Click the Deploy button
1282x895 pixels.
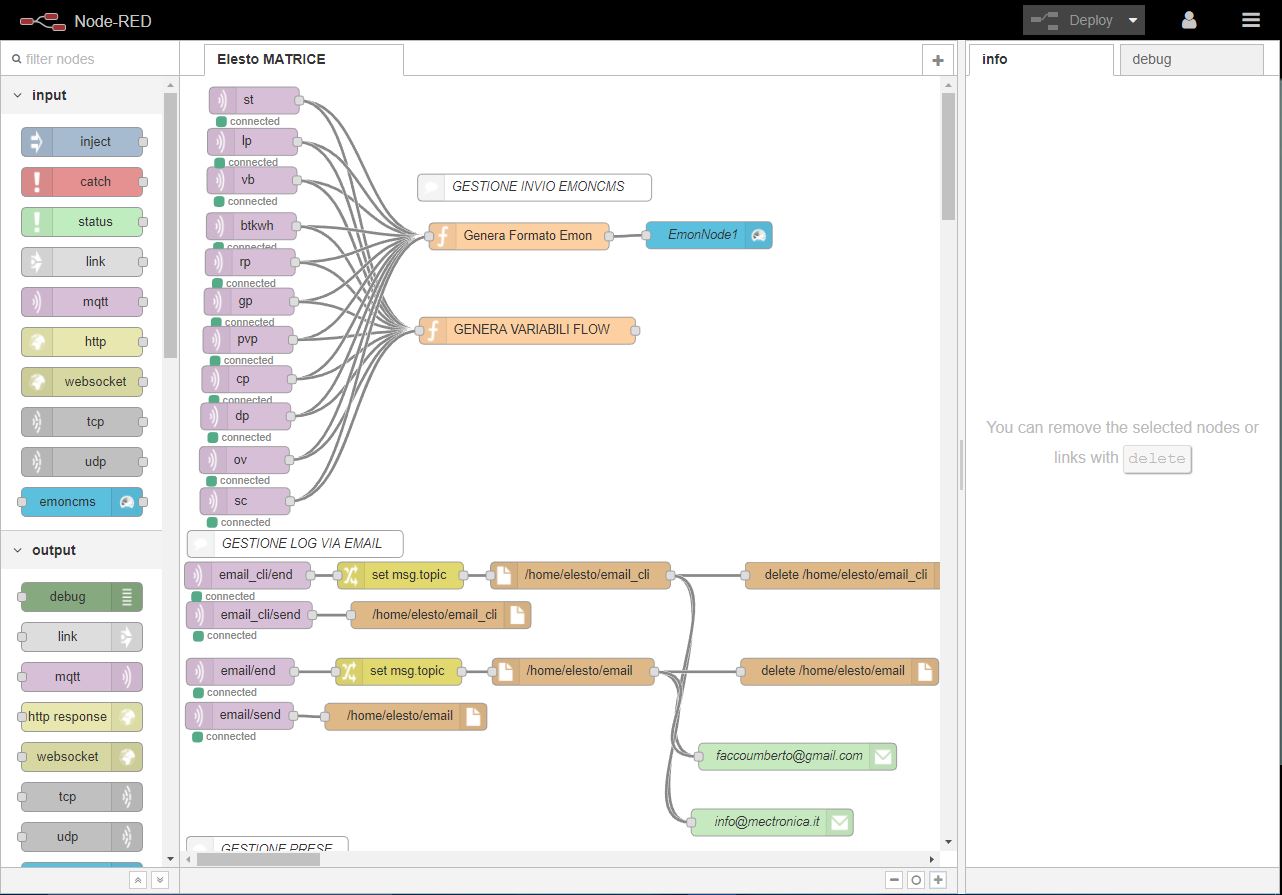(x=1073, y=20)
